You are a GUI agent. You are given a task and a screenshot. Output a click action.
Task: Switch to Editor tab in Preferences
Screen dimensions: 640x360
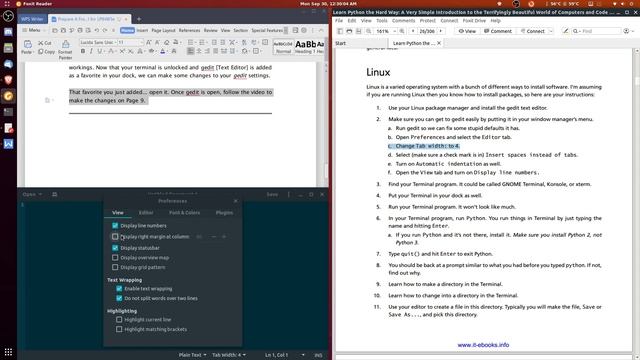coord(146,213)
